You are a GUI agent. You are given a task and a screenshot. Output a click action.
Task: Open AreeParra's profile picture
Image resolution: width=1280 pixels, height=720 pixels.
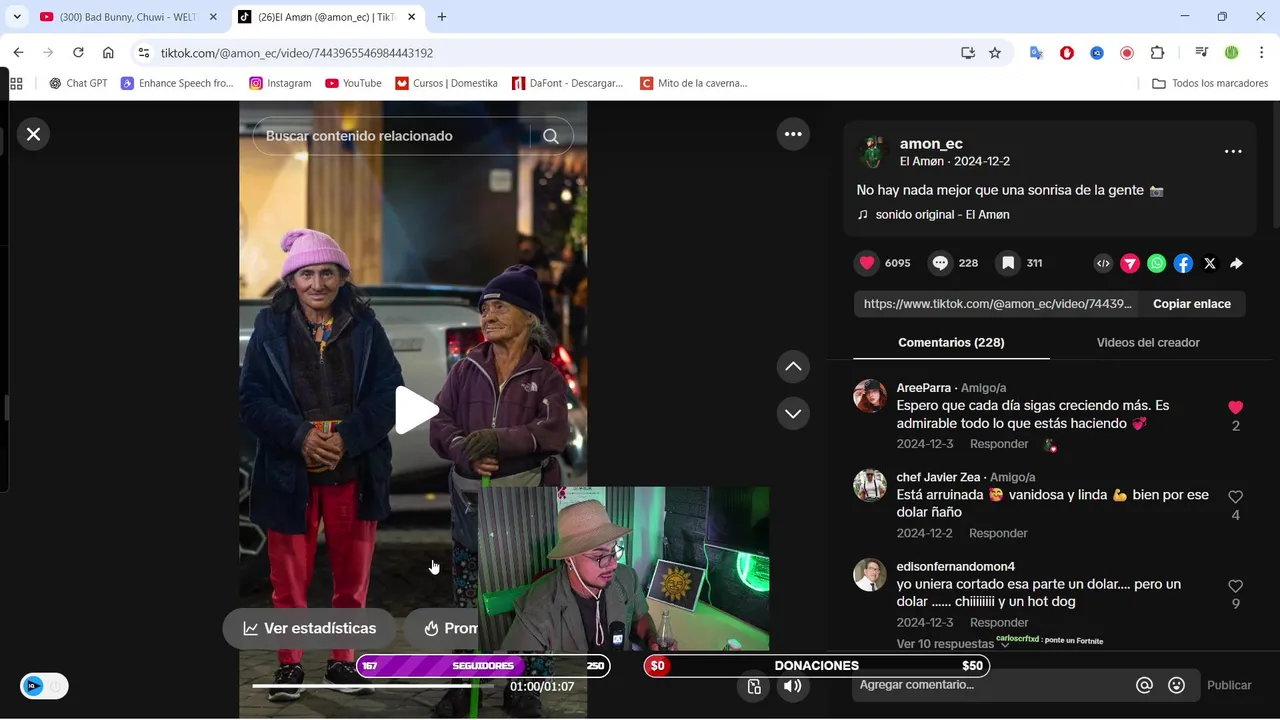coord(870,396)
